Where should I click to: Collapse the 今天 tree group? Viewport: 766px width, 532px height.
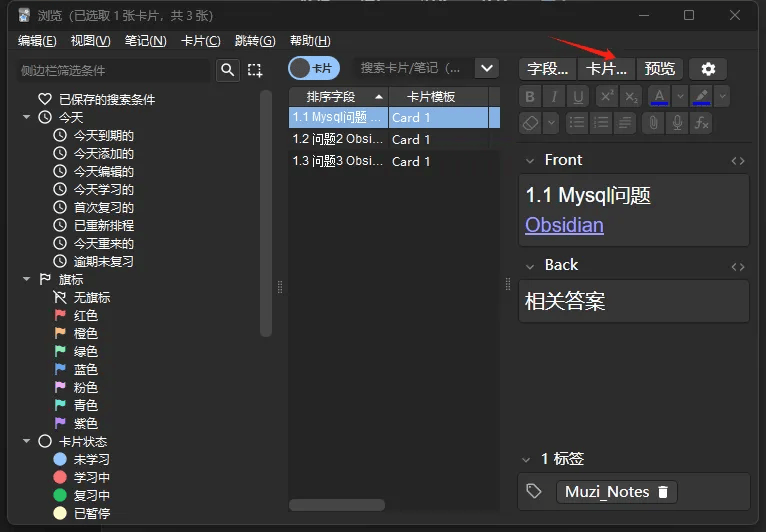[26, 117]
